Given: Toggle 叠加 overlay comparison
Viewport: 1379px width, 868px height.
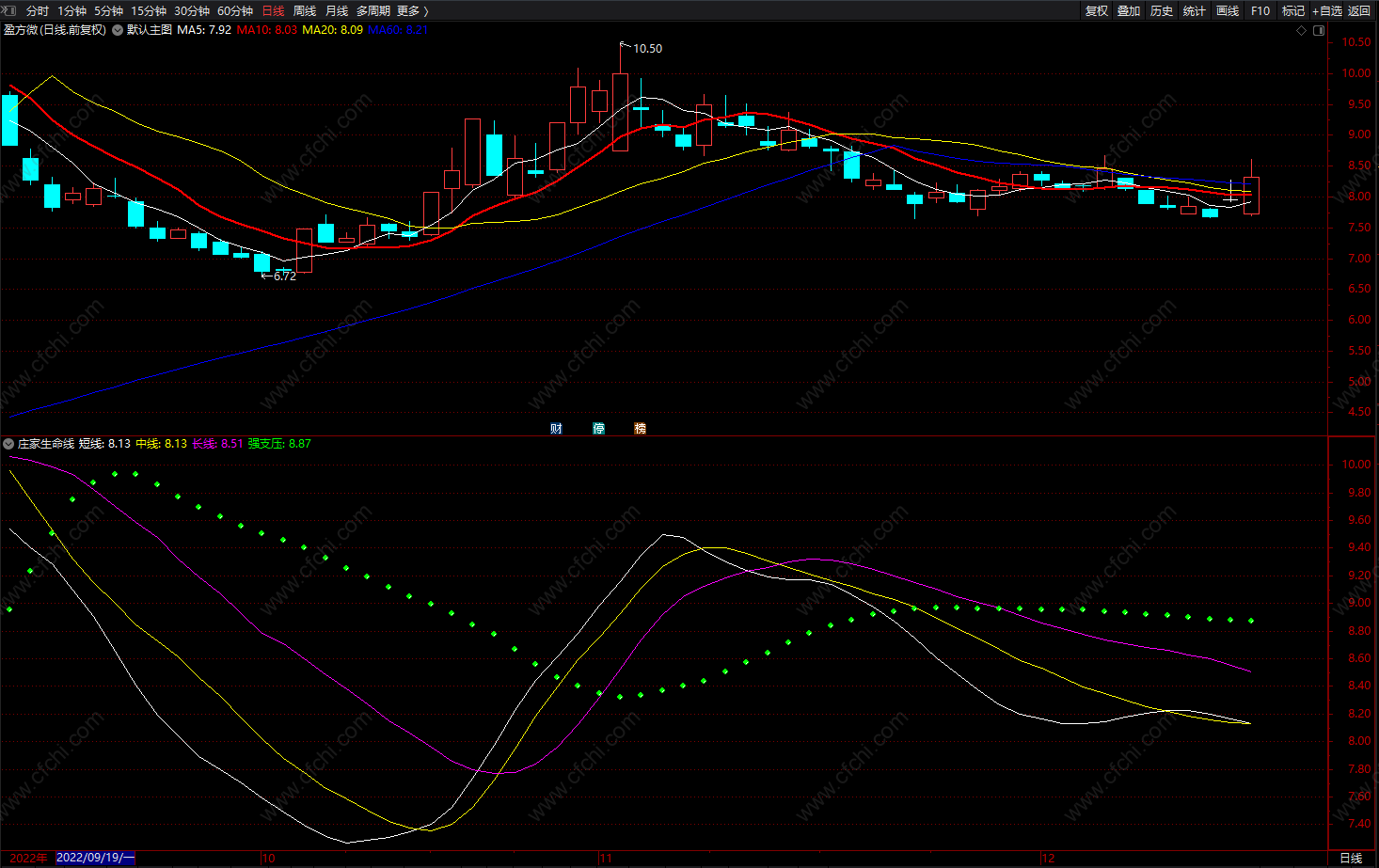Looking at the screenshot, I should tap(1129, 11).
